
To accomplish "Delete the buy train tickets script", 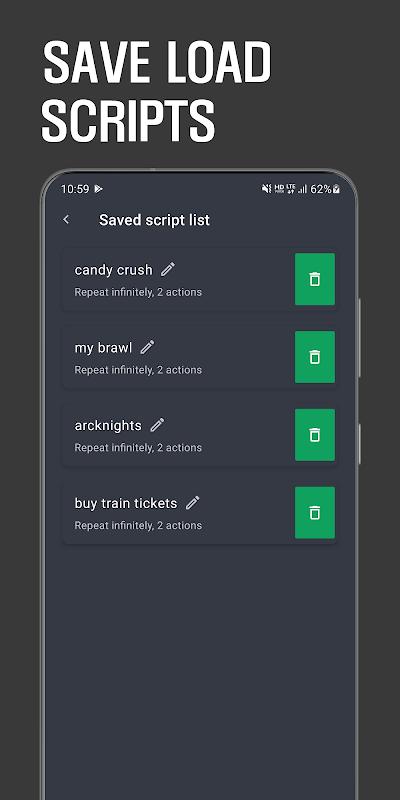I will [315, 513].
